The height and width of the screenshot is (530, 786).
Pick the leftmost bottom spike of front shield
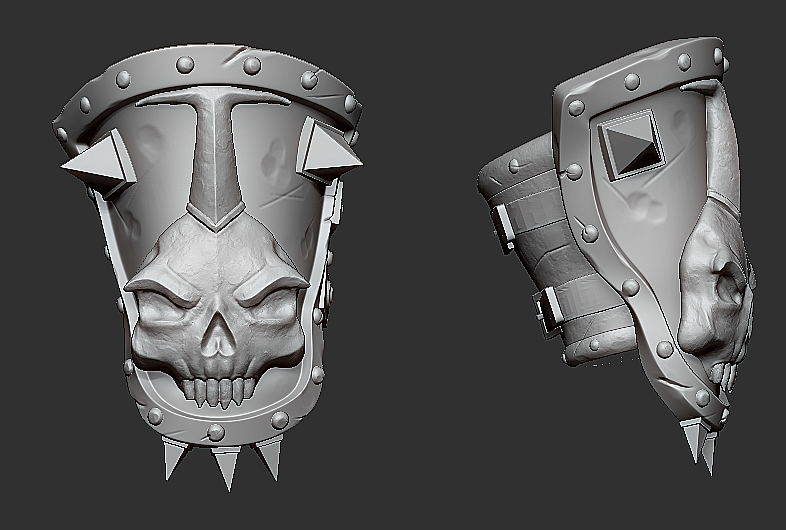[173, 457]
